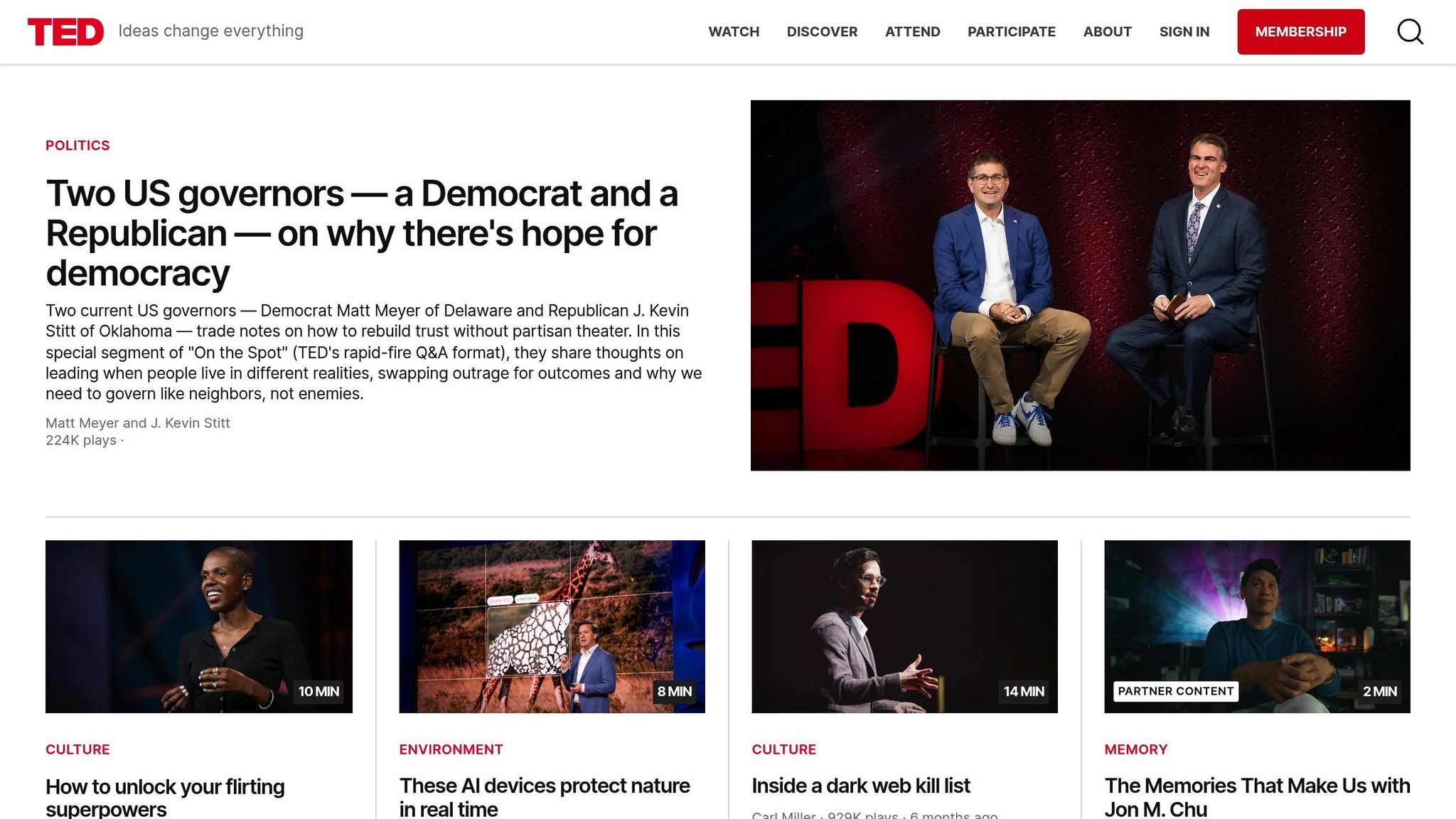Open the governors democracy talk headline
1456x819 pixels.
361,233
